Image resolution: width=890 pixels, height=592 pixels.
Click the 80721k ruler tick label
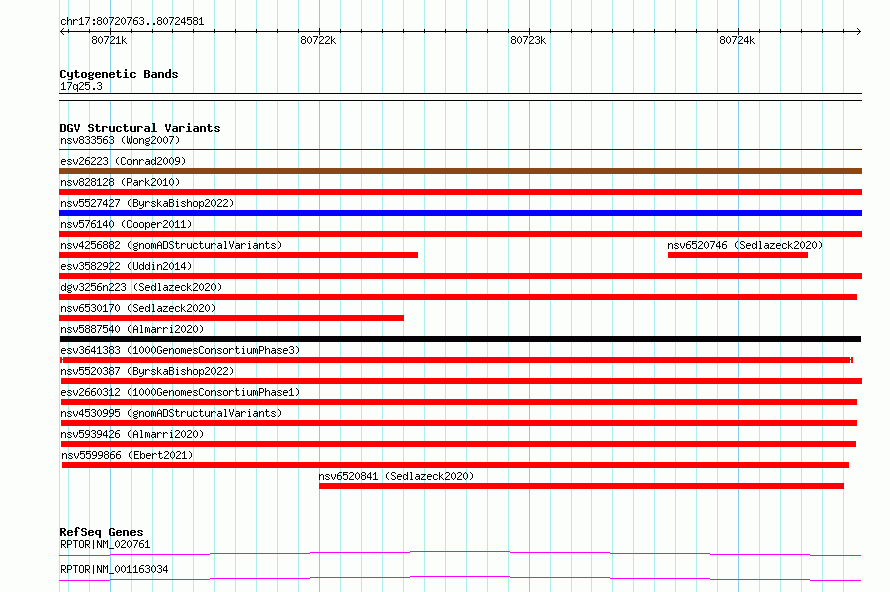(109, 40)
